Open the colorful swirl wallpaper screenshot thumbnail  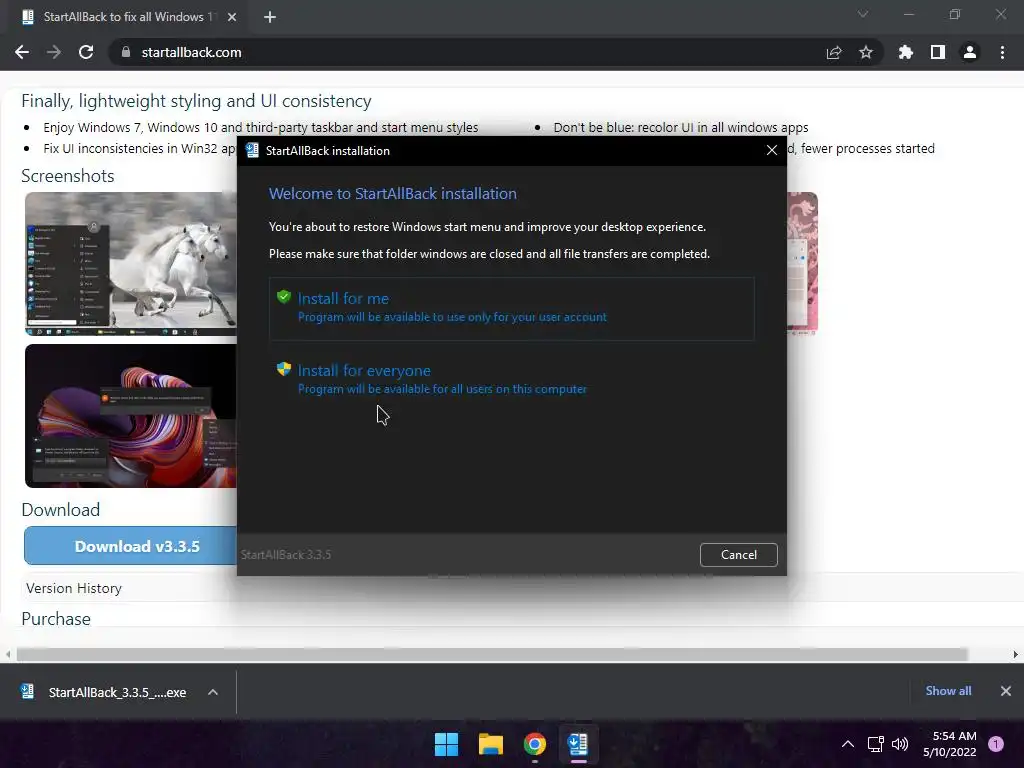click(131, 416)
